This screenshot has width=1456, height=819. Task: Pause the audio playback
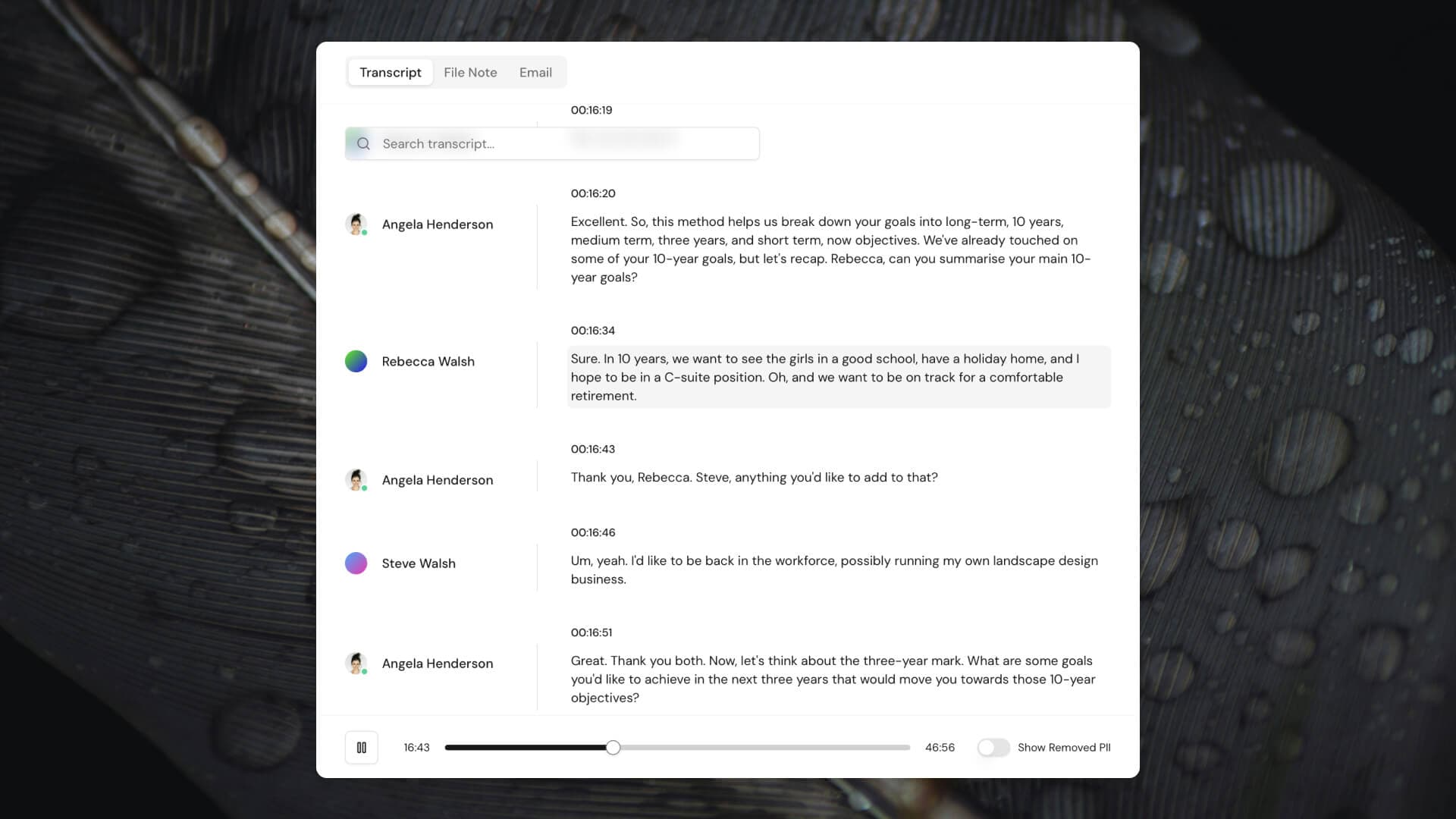(361, 748)
